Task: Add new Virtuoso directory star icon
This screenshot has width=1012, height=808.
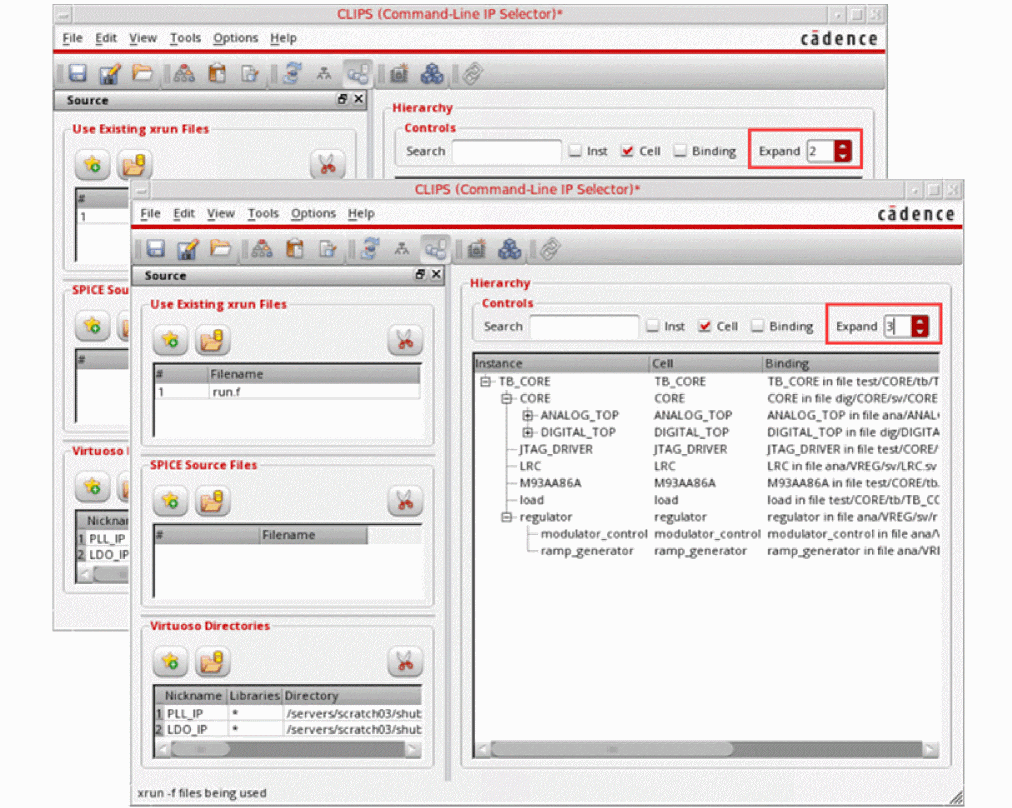Action: point(170,662)
